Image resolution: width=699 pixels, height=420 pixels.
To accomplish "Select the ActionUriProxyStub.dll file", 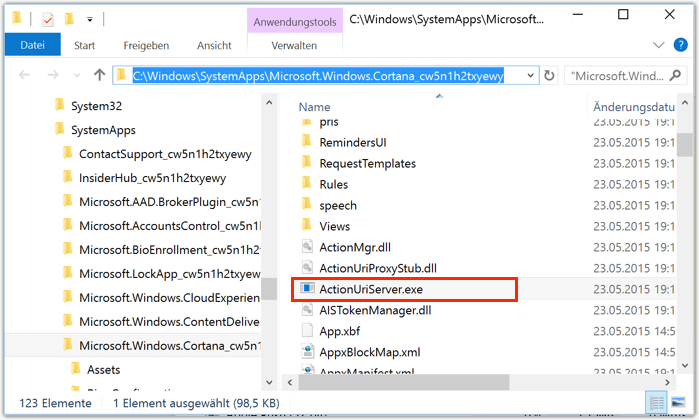I will pos(378,268).
